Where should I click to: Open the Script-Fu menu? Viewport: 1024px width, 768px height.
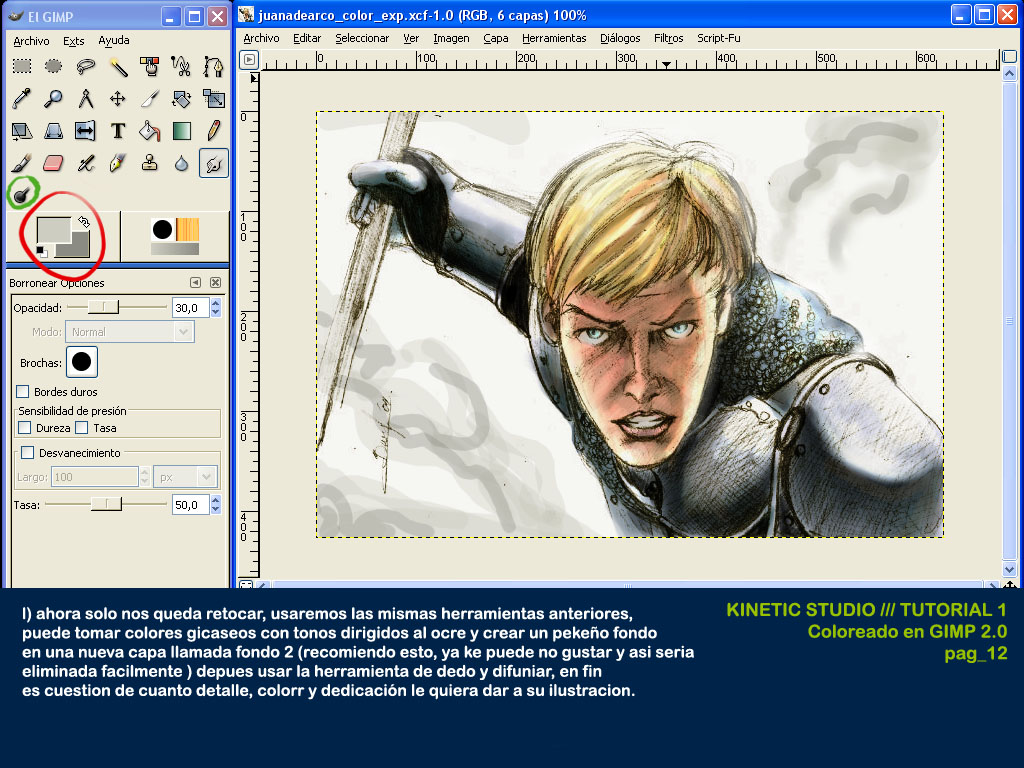point(719,38)
